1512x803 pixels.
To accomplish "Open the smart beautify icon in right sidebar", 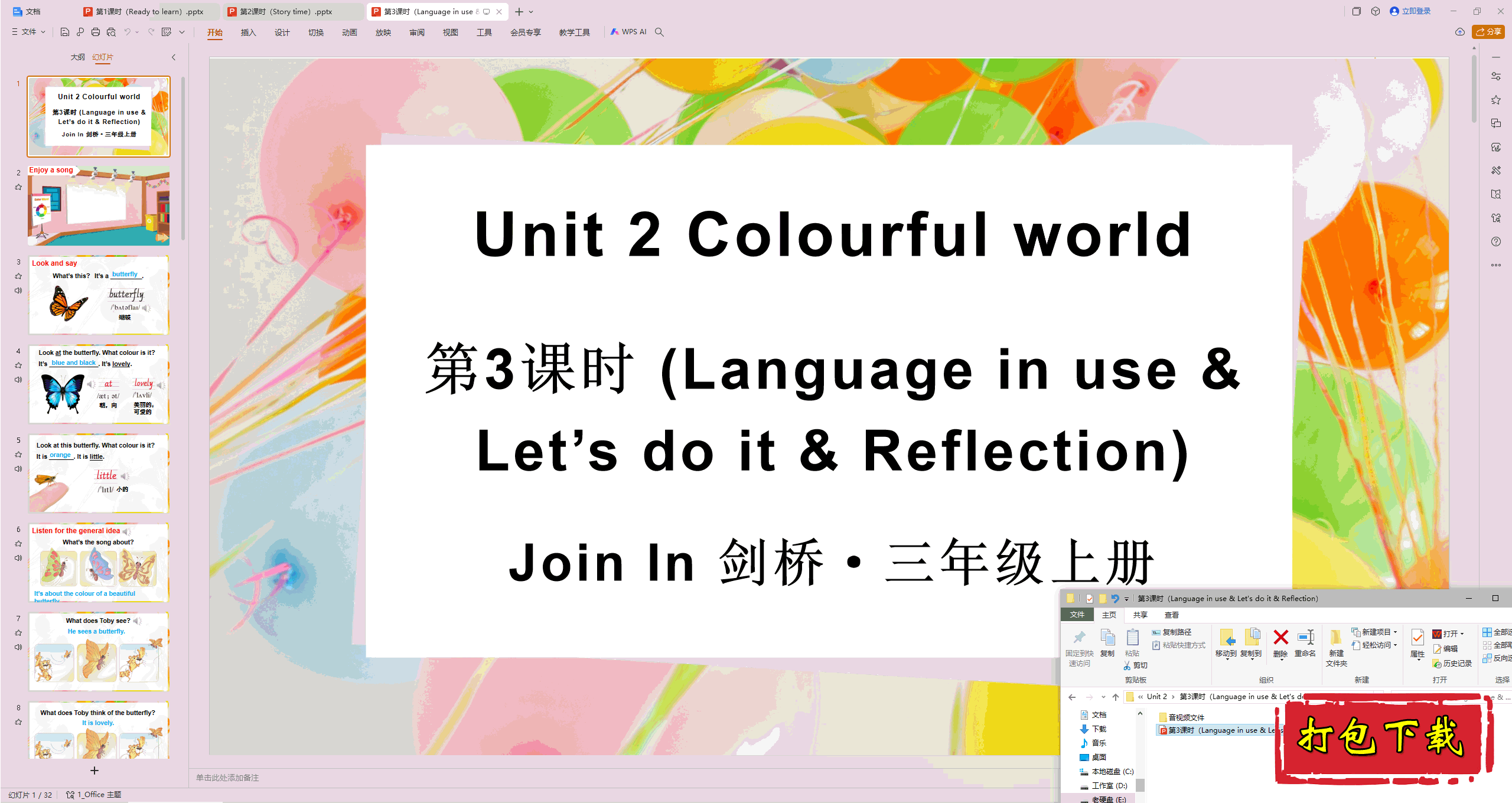I will 1496,147.
